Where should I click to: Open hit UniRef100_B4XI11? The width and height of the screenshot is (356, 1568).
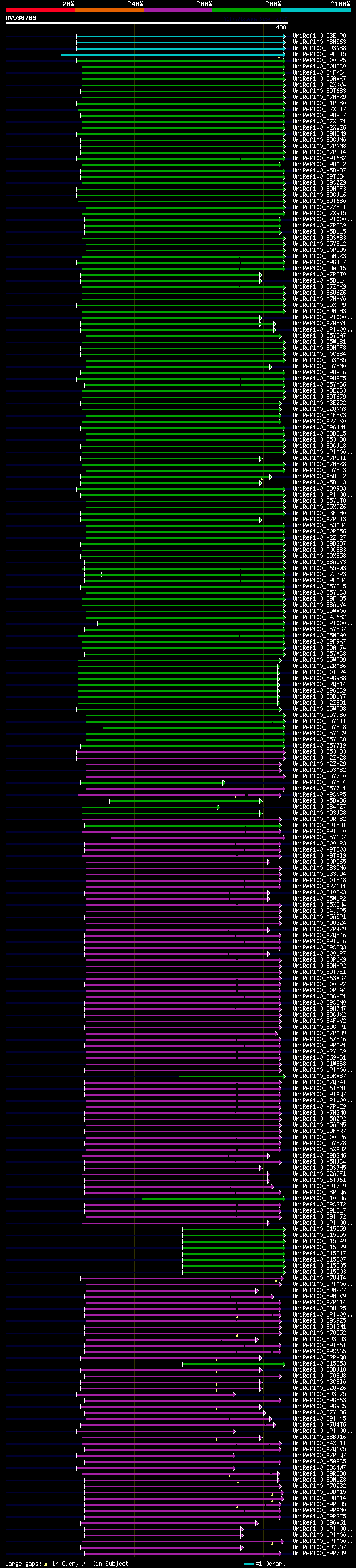click(319, 1443)
